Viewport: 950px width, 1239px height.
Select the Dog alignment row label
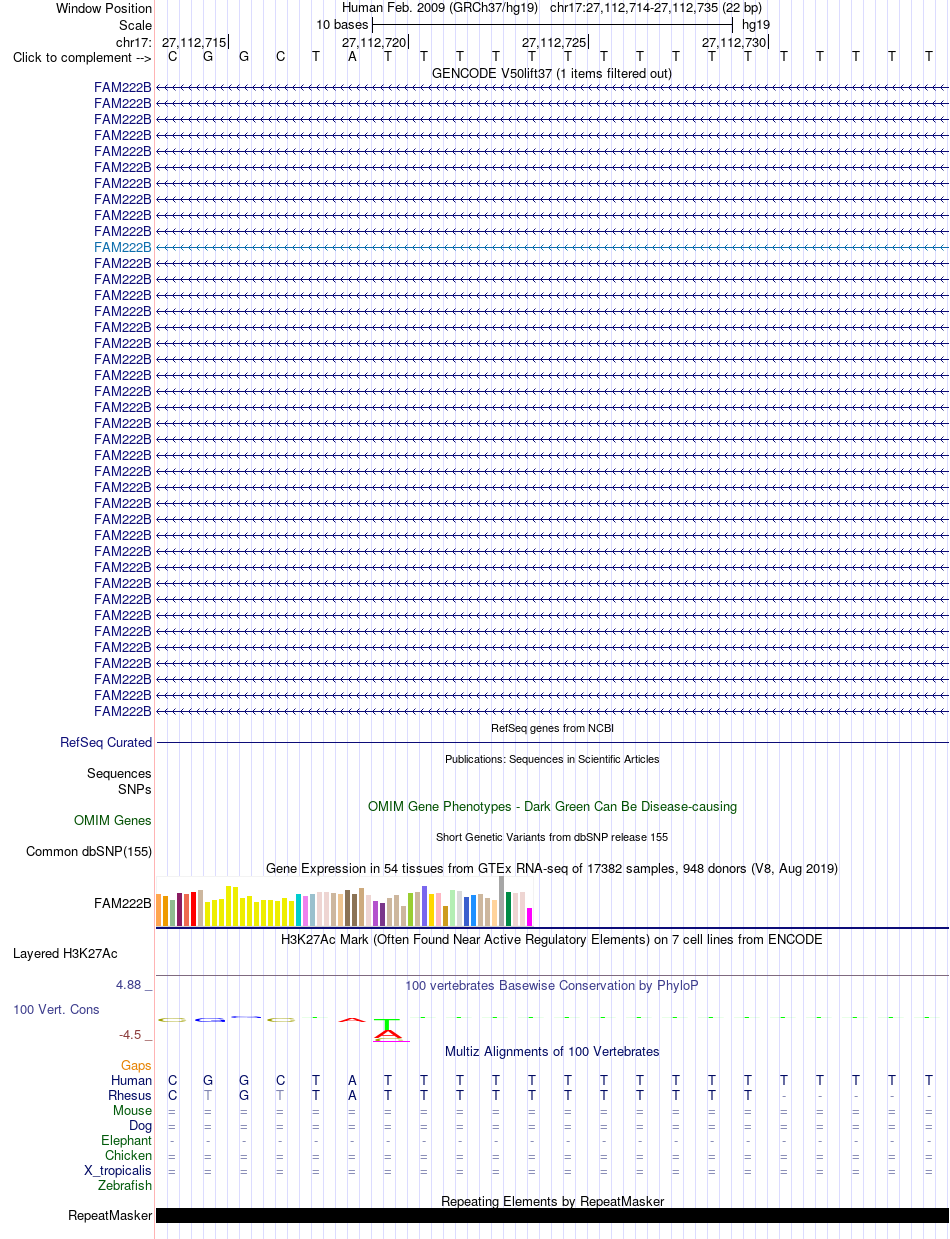click(x=140, y=1125)
